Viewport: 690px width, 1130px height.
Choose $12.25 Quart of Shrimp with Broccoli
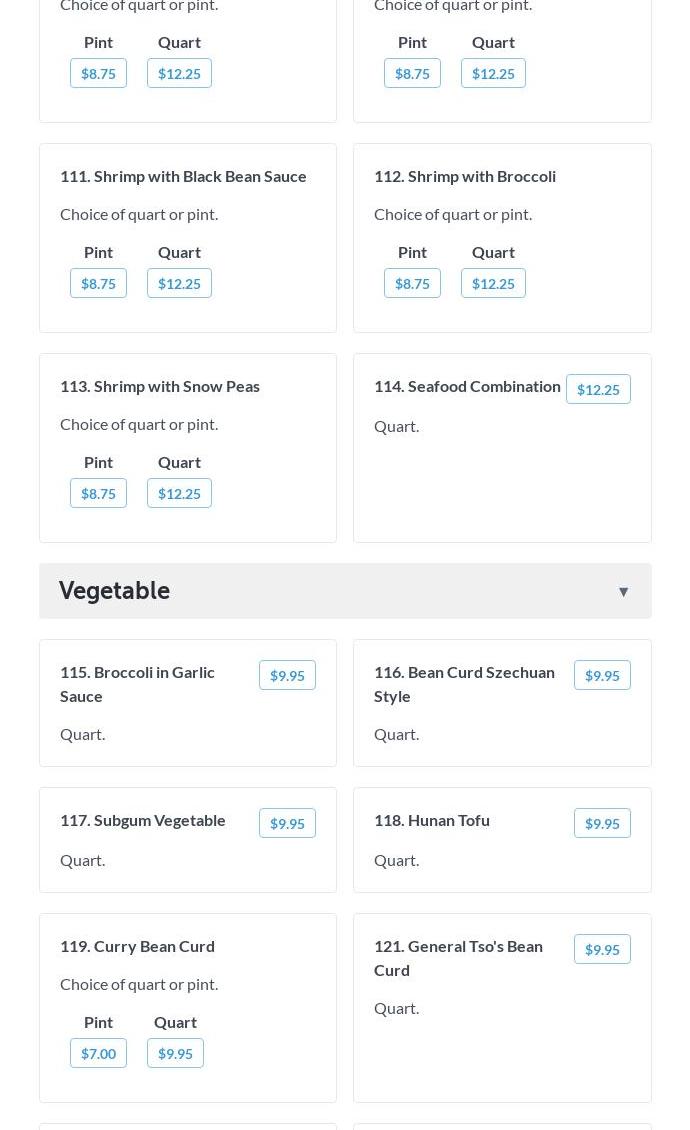[x=493, y=284]
